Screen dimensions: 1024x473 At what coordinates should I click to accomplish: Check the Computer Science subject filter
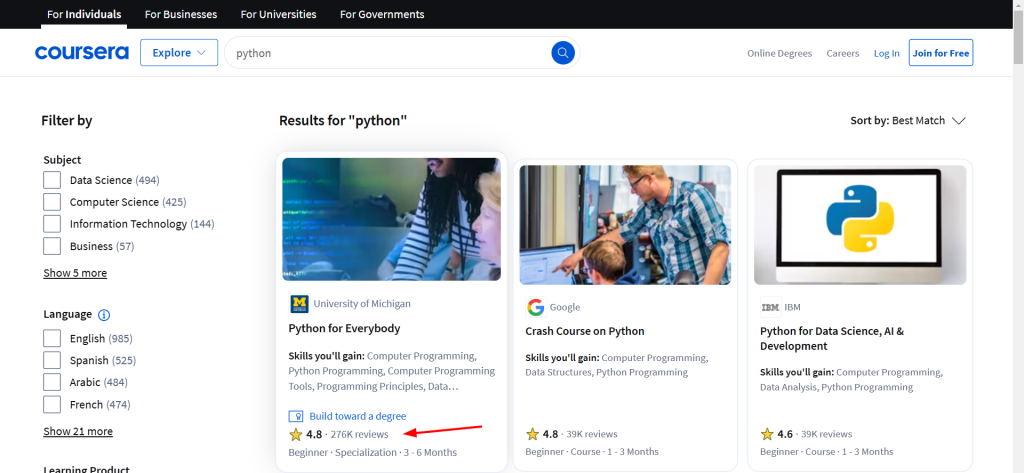pos(52,202)
